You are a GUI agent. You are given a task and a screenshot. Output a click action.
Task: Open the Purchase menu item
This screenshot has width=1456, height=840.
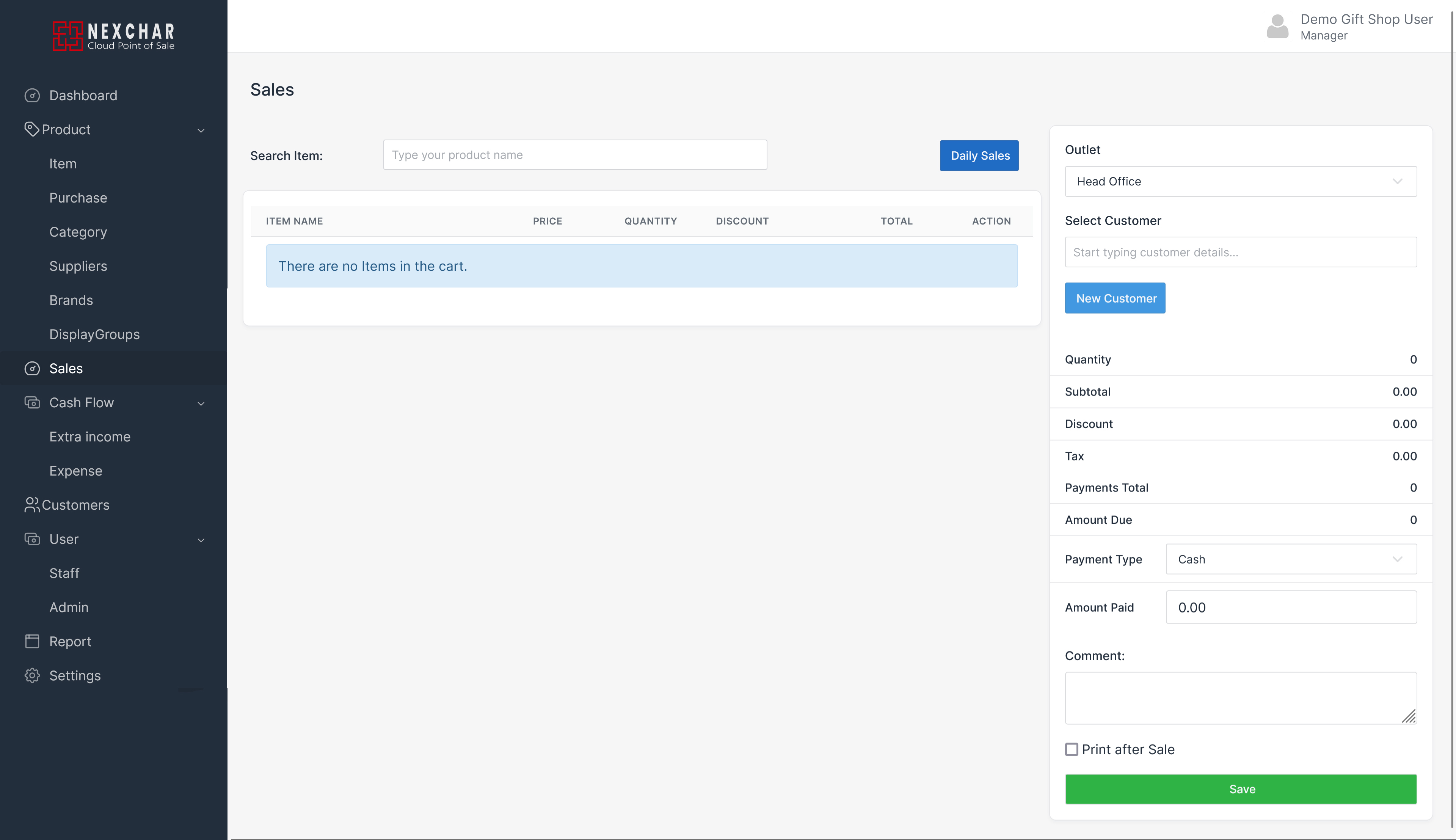pyautogui.click(x=78, y=198)
